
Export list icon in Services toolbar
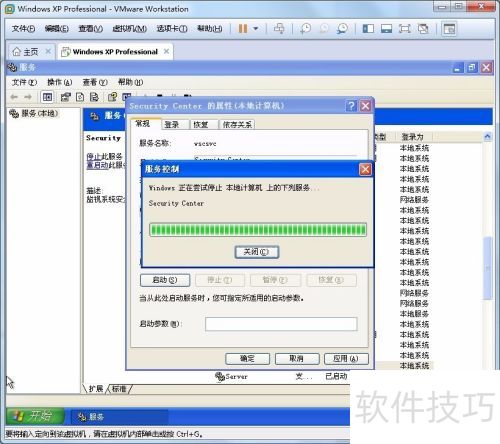pos(94,97)
